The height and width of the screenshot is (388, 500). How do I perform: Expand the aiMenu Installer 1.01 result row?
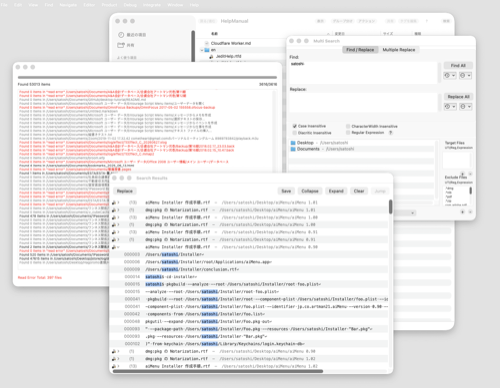(x=118, y=202)
